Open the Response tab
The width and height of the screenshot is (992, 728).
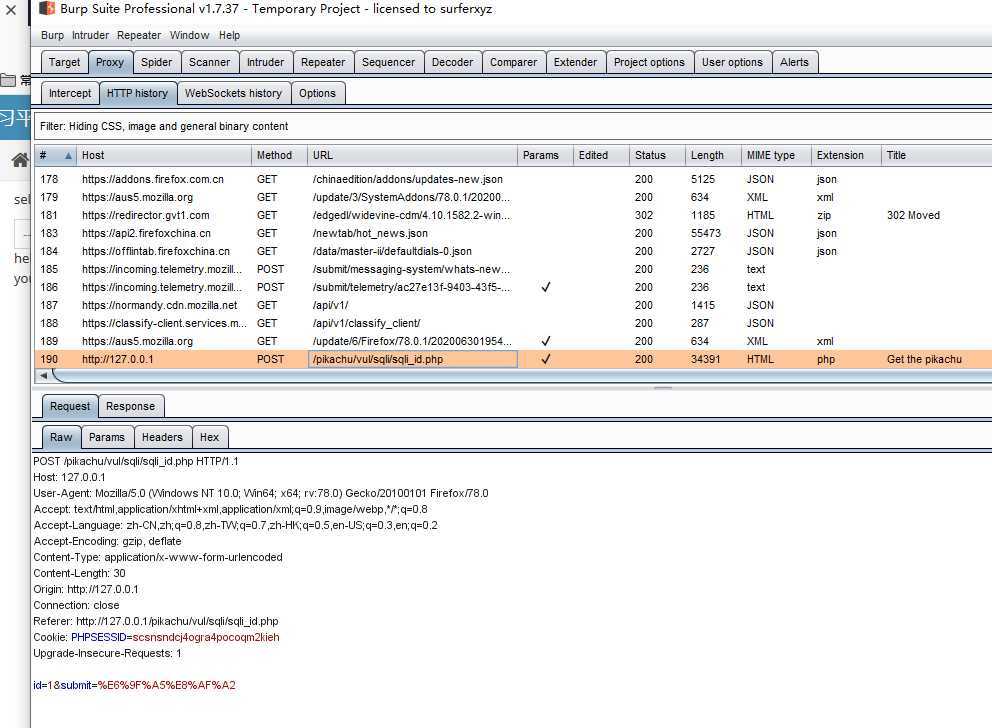pyautogui.click(x=130, y=406)
